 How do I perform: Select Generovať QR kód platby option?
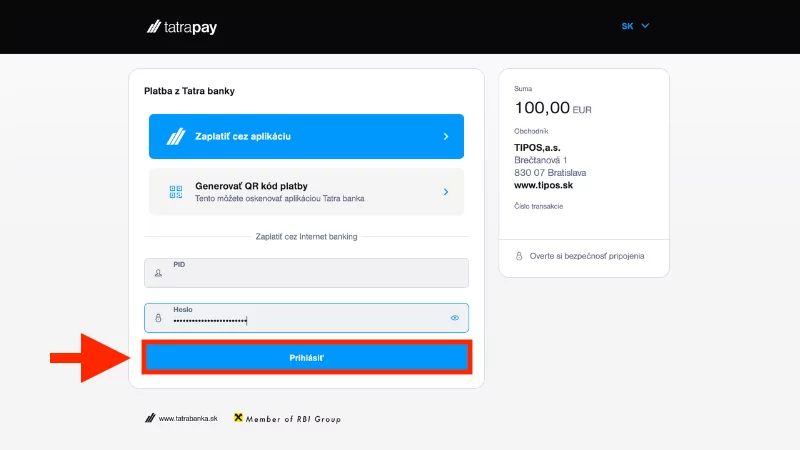click(306, 192)
